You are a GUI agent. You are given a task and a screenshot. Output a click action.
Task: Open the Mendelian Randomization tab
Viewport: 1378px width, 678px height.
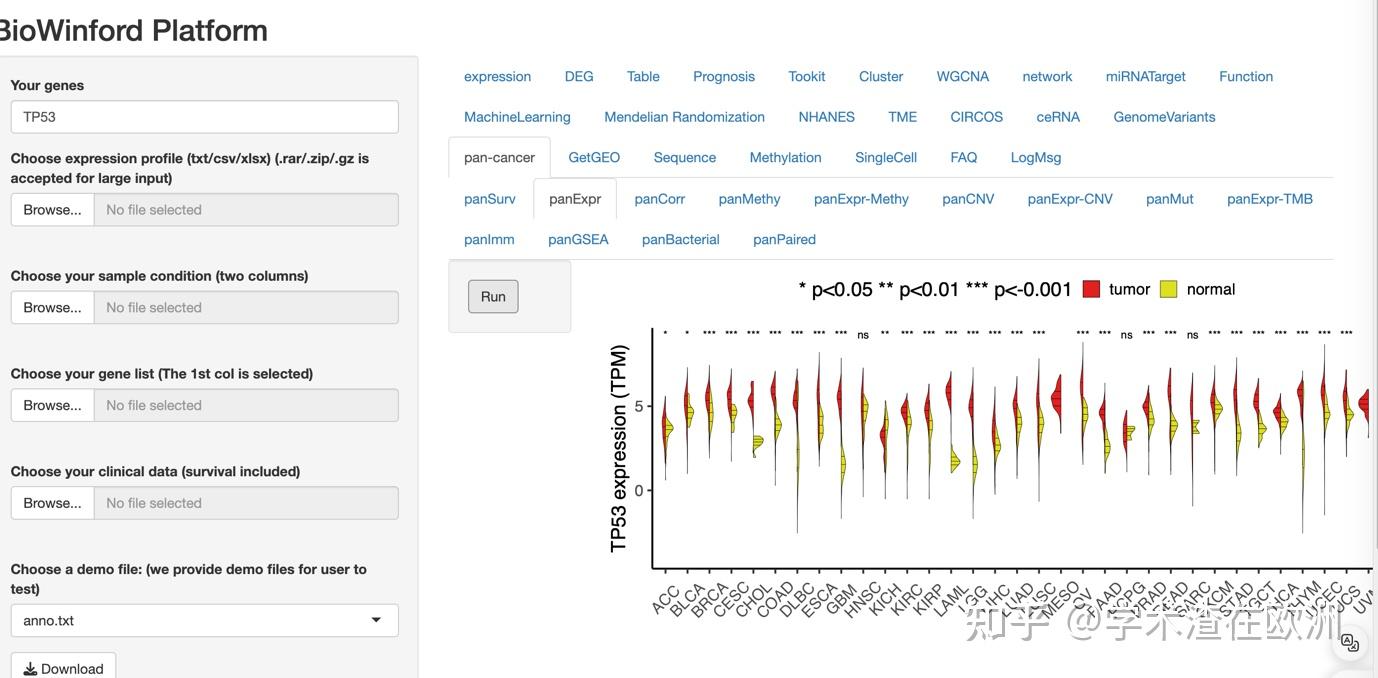click(x=684, y=117)
